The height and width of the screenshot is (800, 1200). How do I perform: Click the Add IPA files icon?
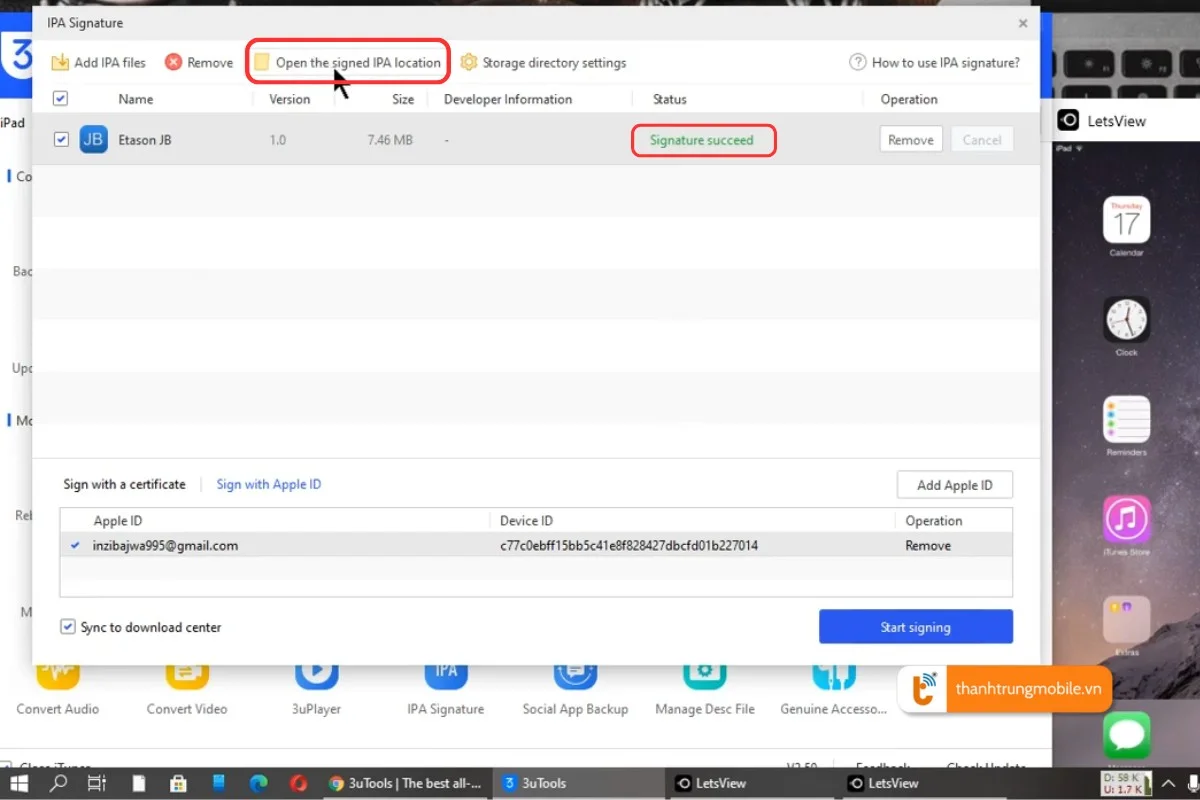[x=60, y=62]
